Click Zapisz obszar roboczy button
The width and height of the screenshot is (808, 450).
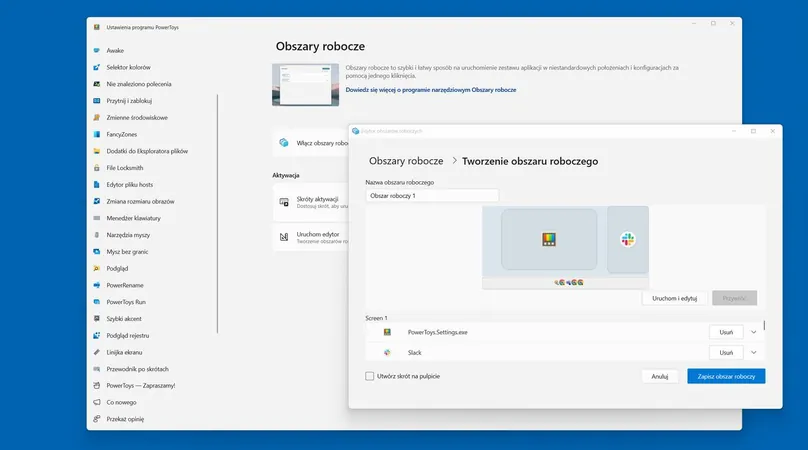(726, 376)
